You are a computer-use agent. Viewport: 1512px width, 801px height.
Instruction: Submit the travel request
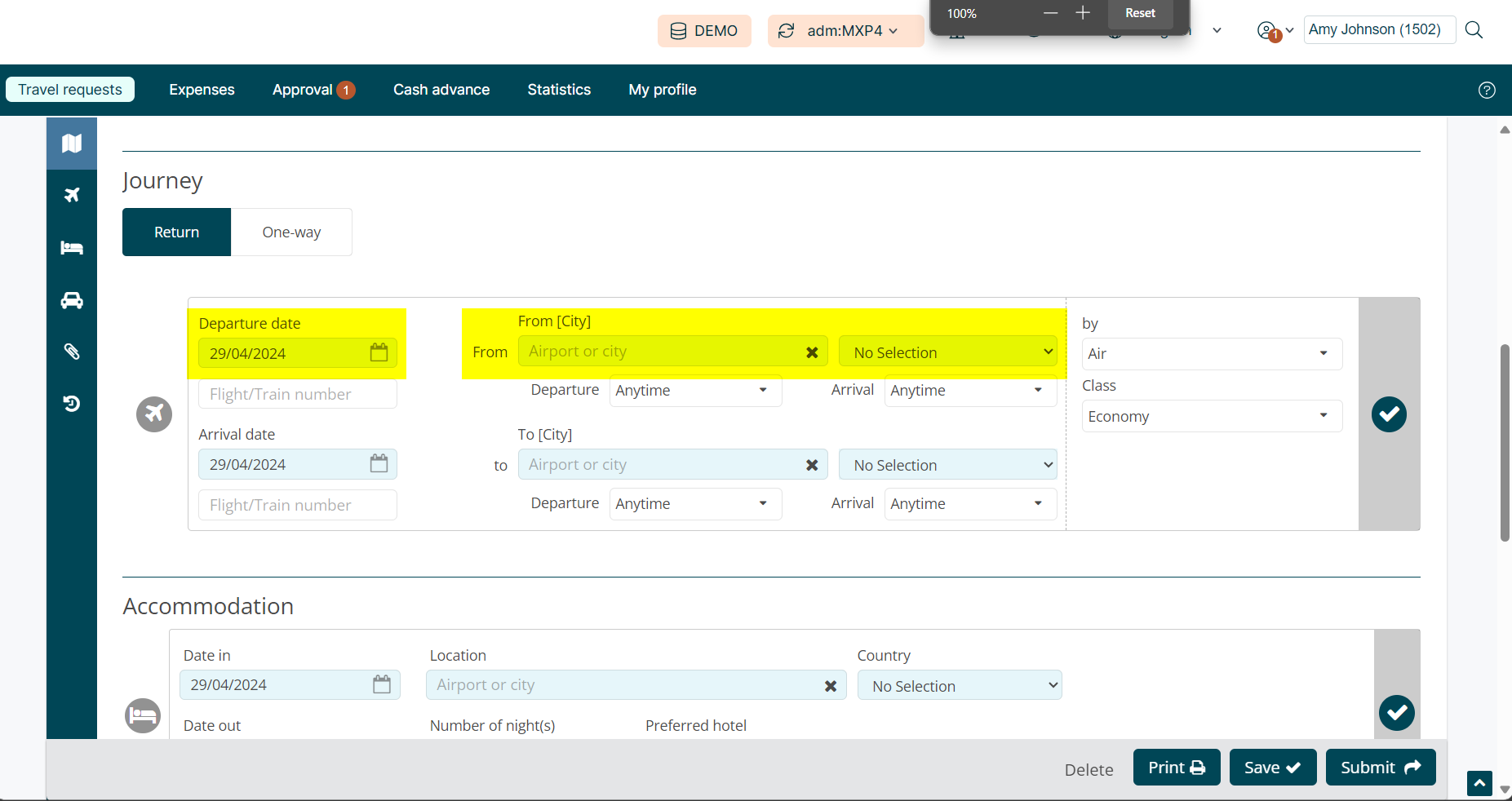[x=1380, y=768]
